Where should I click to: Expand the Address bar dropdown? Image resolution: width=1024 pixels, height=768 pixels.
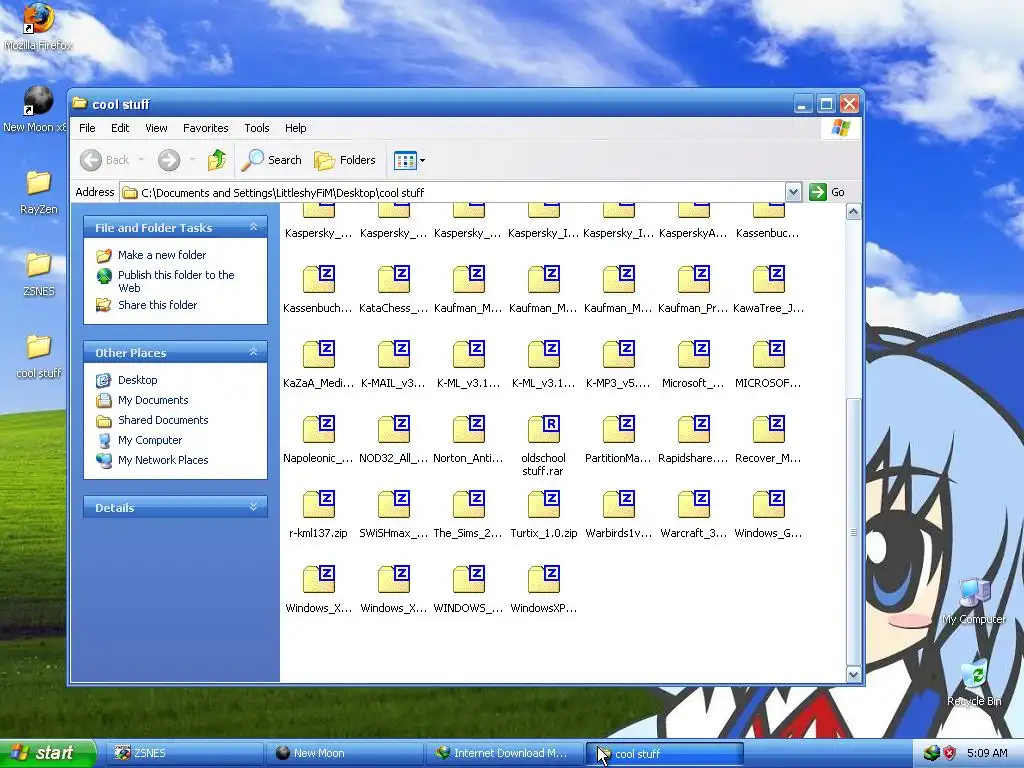click(793, 192)
